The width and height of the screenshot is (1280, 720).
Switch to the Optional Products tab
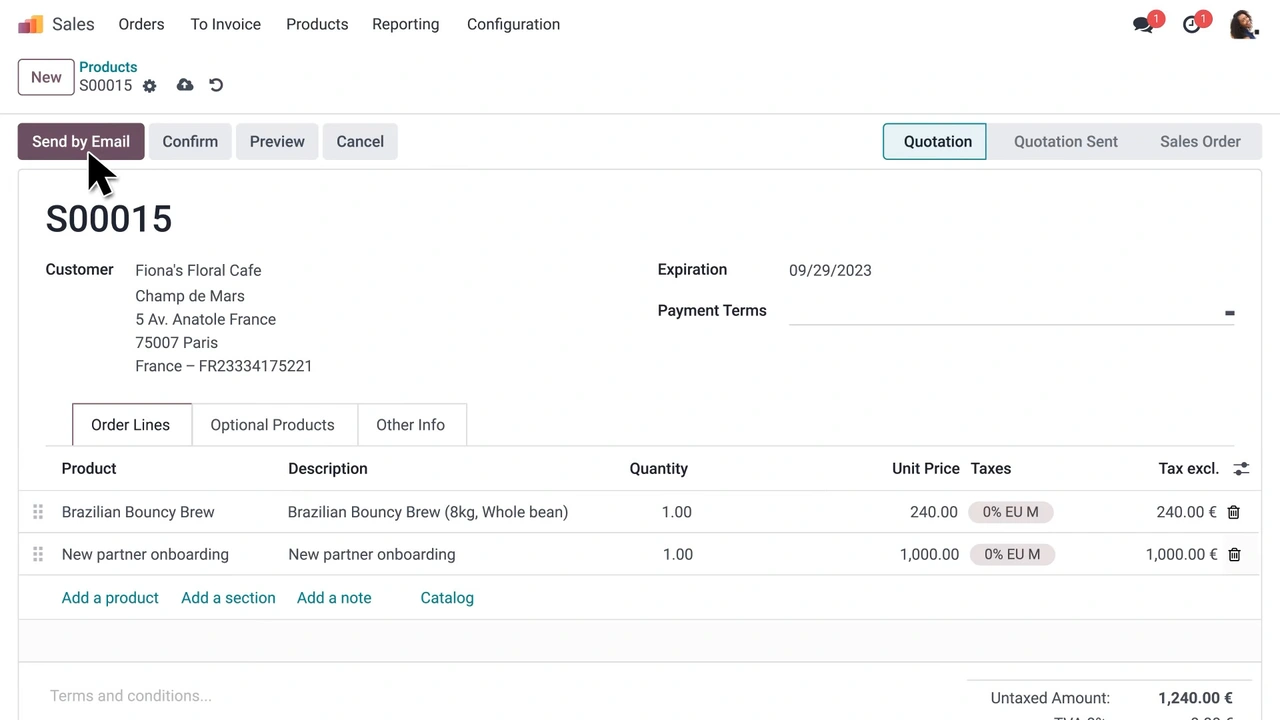pos(272,425)
